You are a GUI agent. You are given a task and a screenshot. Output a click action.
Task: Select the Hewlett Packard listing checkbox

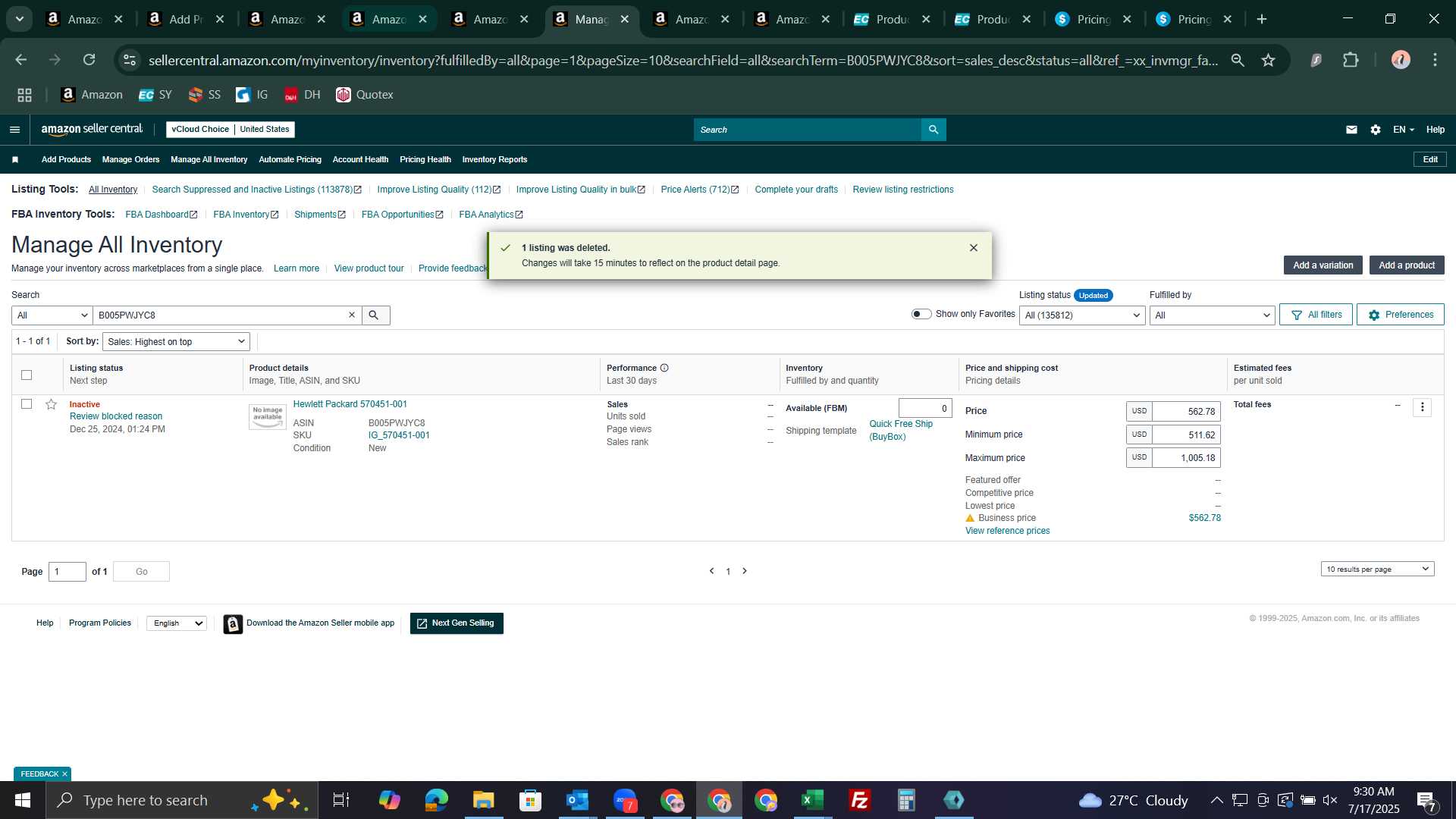click(x=27, y=404)
